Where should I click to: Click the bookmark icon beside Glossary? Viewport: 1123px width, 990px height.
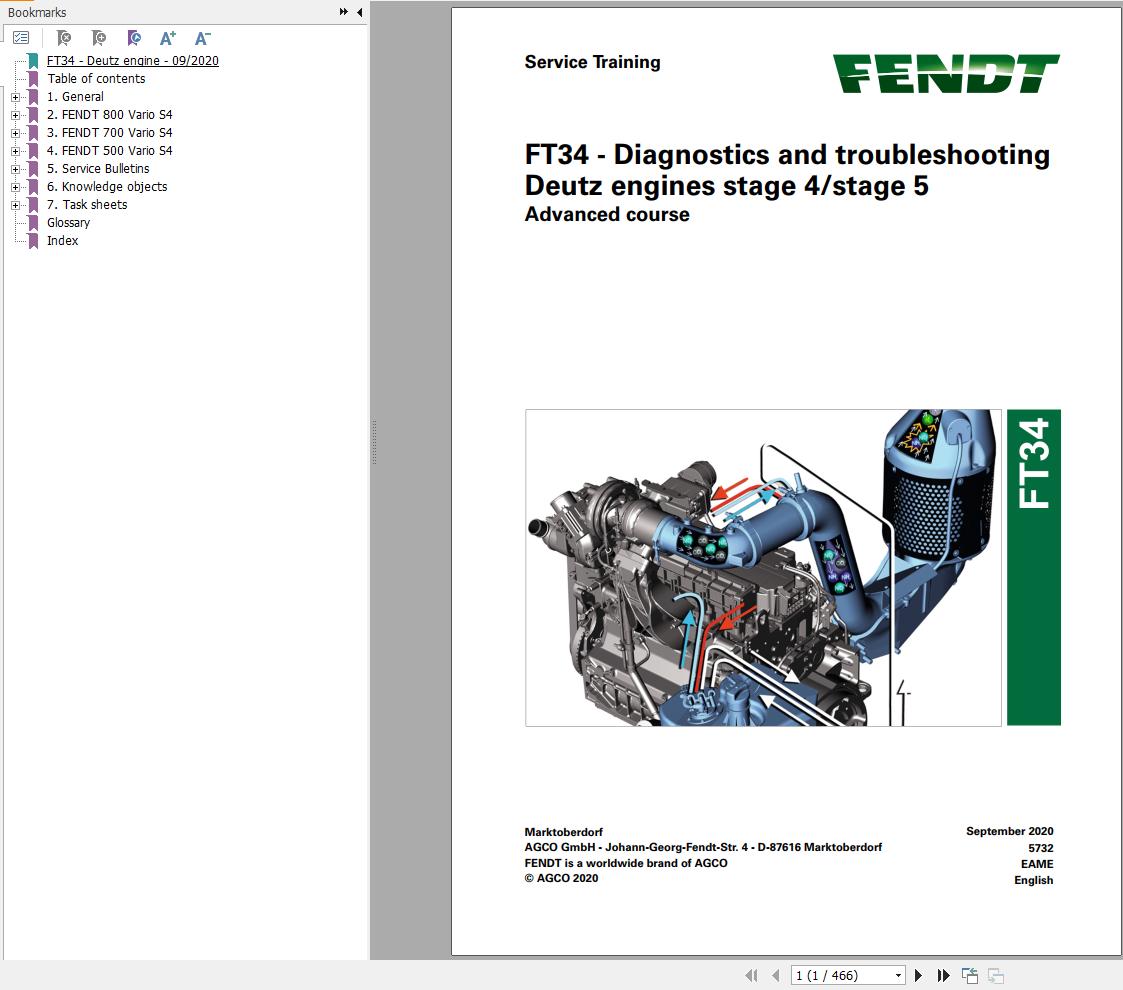(33, 223)
